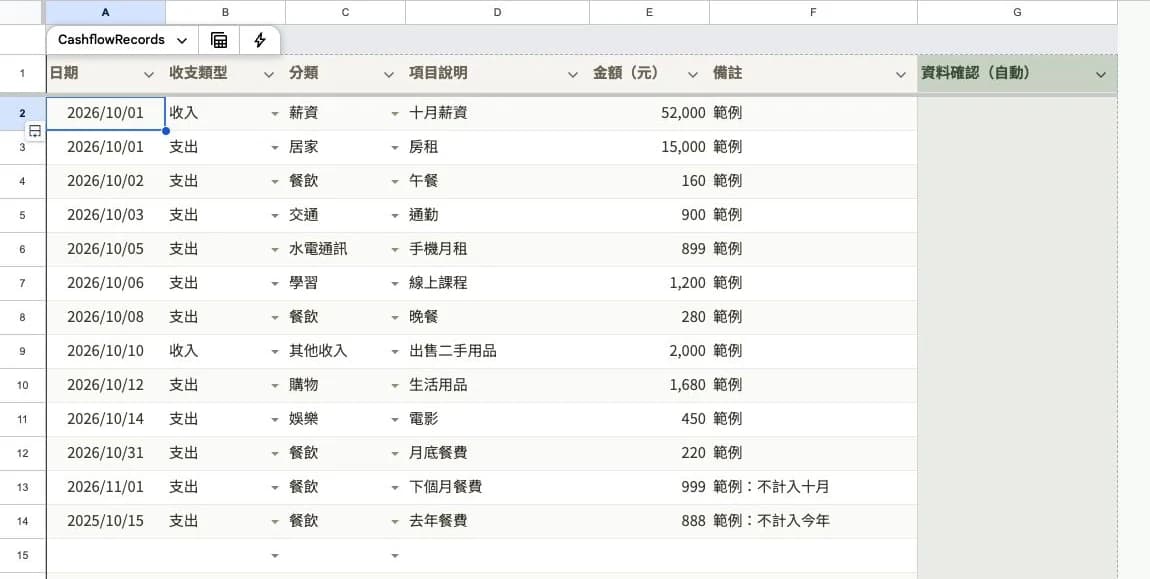1150x579 pixels.
Task: Click the amount cell 450
Action: 649,419
